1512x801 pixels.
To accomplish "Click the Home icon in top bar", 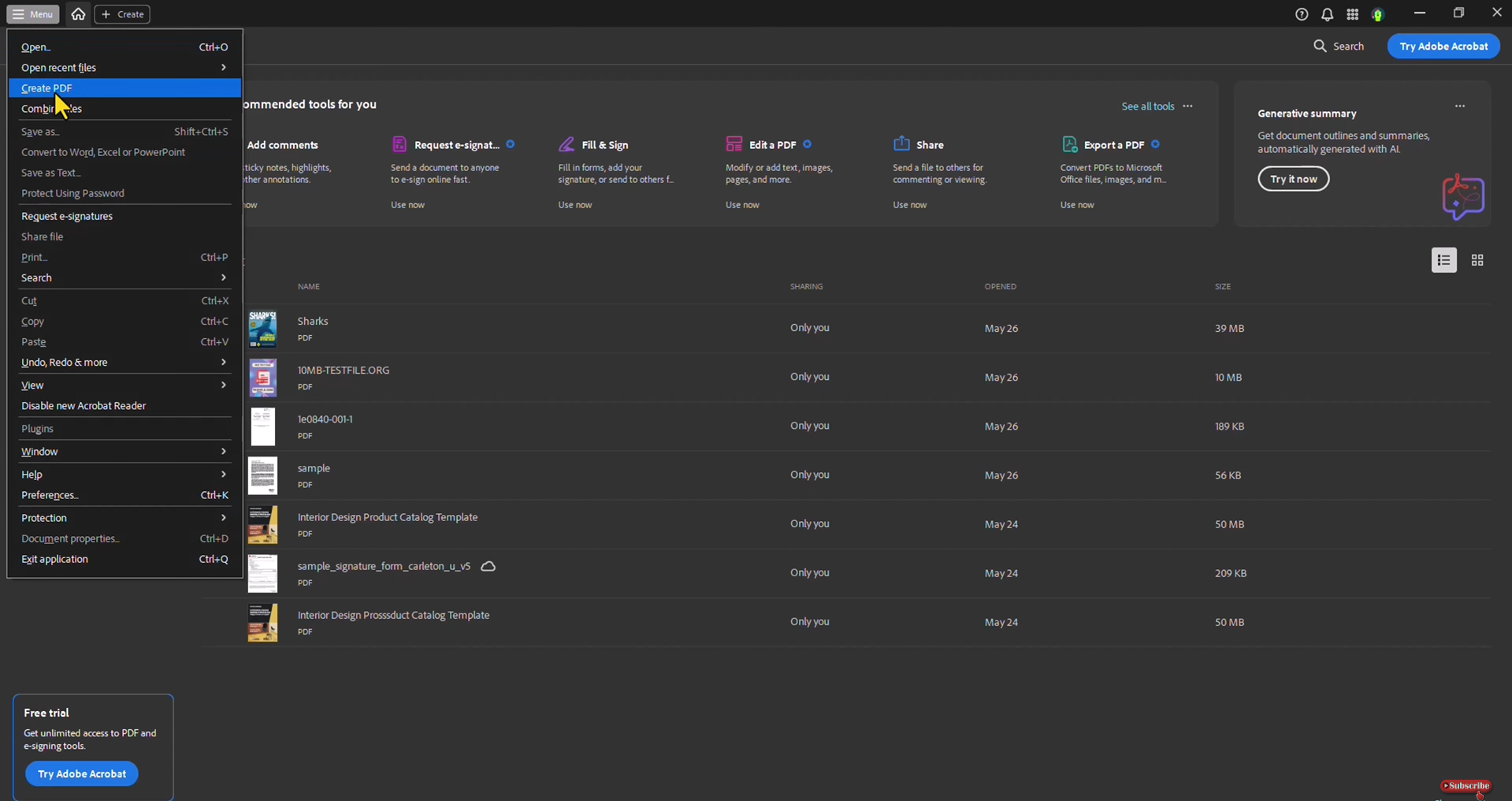I will 78,14.
